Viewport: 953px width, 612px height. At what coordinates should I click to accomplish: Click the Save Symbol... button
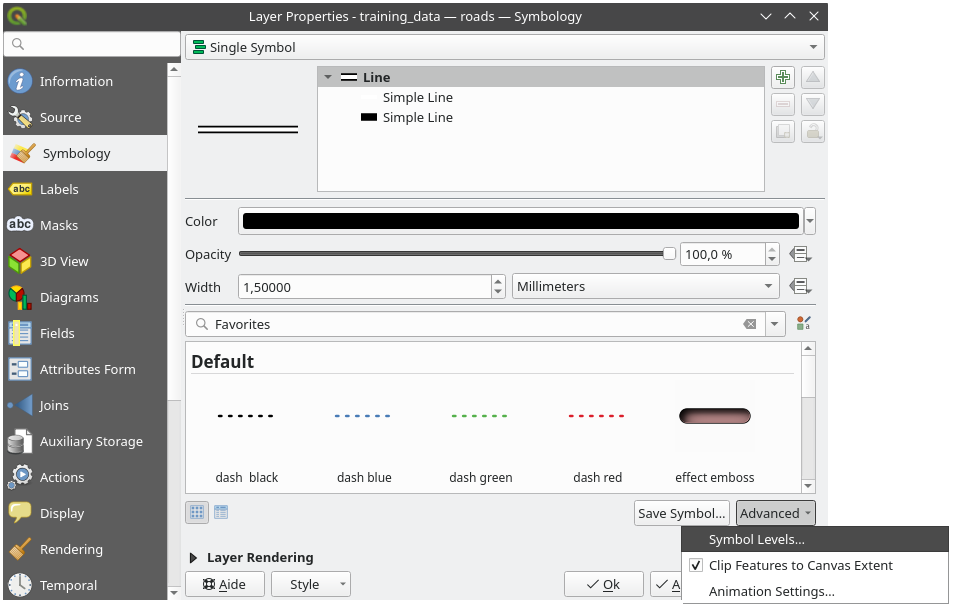coord(681,513)
